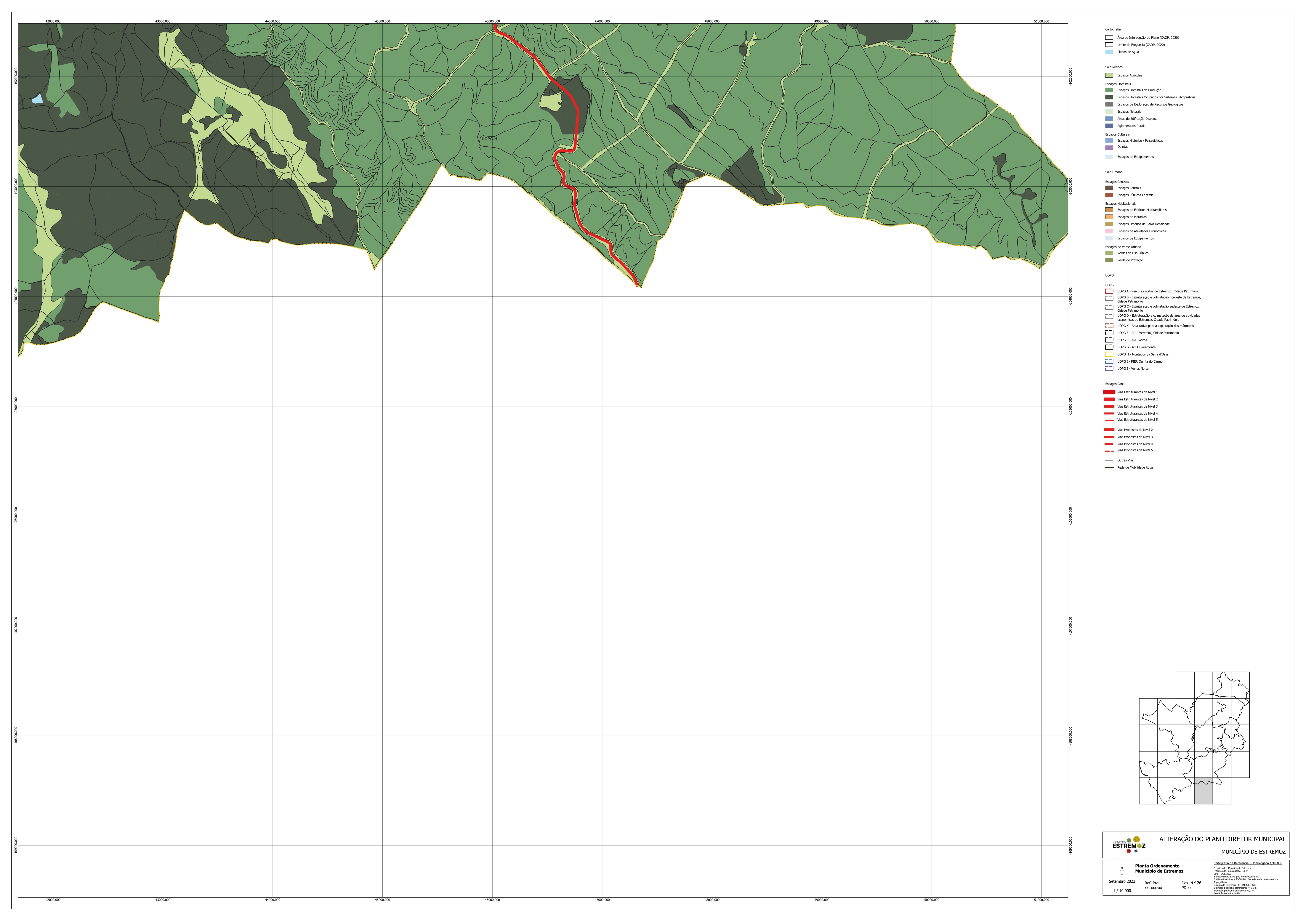Click the Vias Estruturantes de Nível 1 symbol
1306x924 pixels.
1109,392
